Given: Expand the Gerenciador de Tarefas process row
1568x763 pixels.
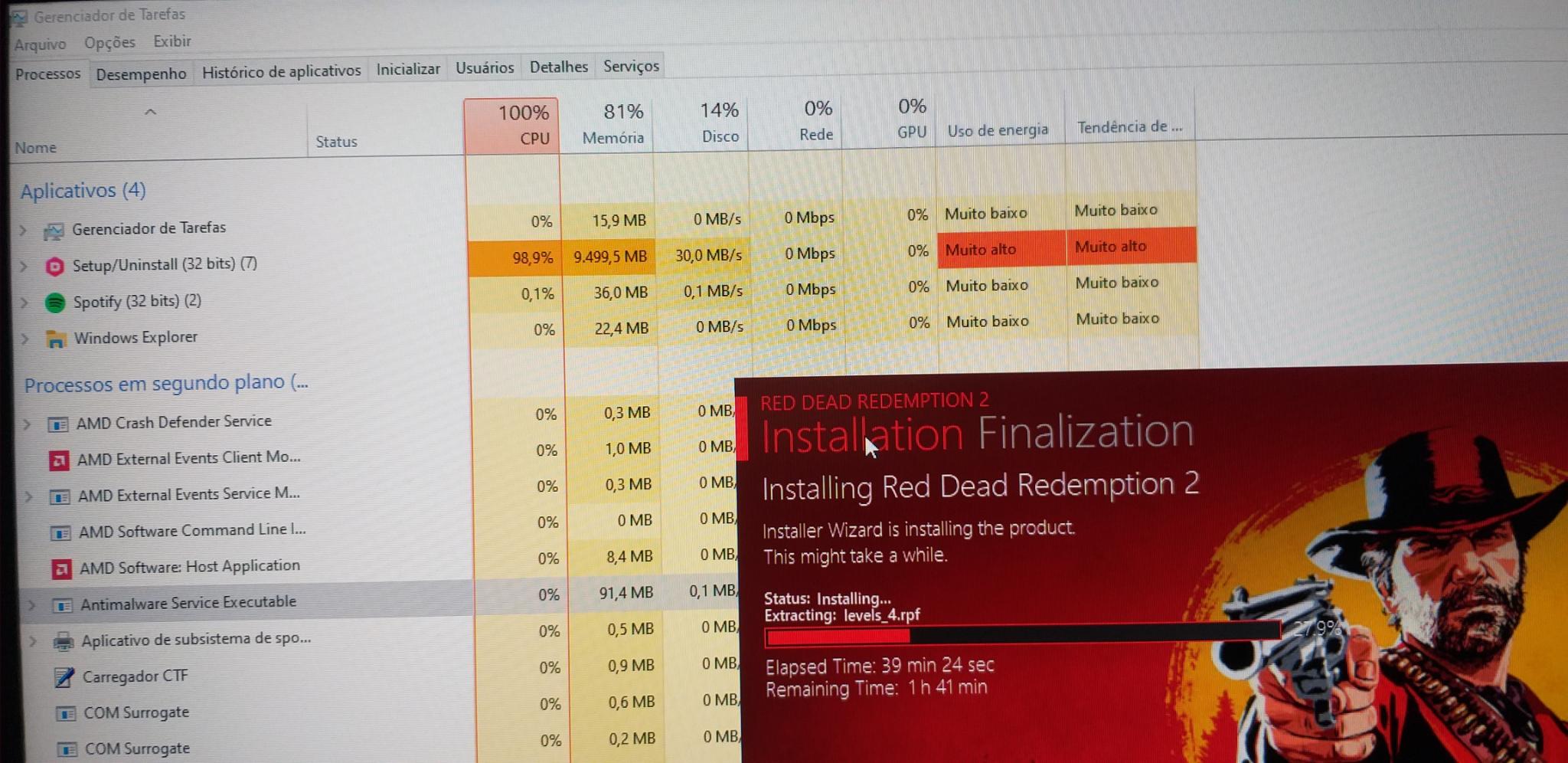Looking at the screenshot, I should [x=23, y=230].
